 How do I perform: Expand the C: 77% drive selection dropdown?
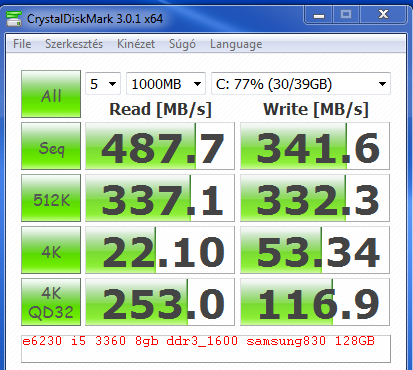(301, 84)
